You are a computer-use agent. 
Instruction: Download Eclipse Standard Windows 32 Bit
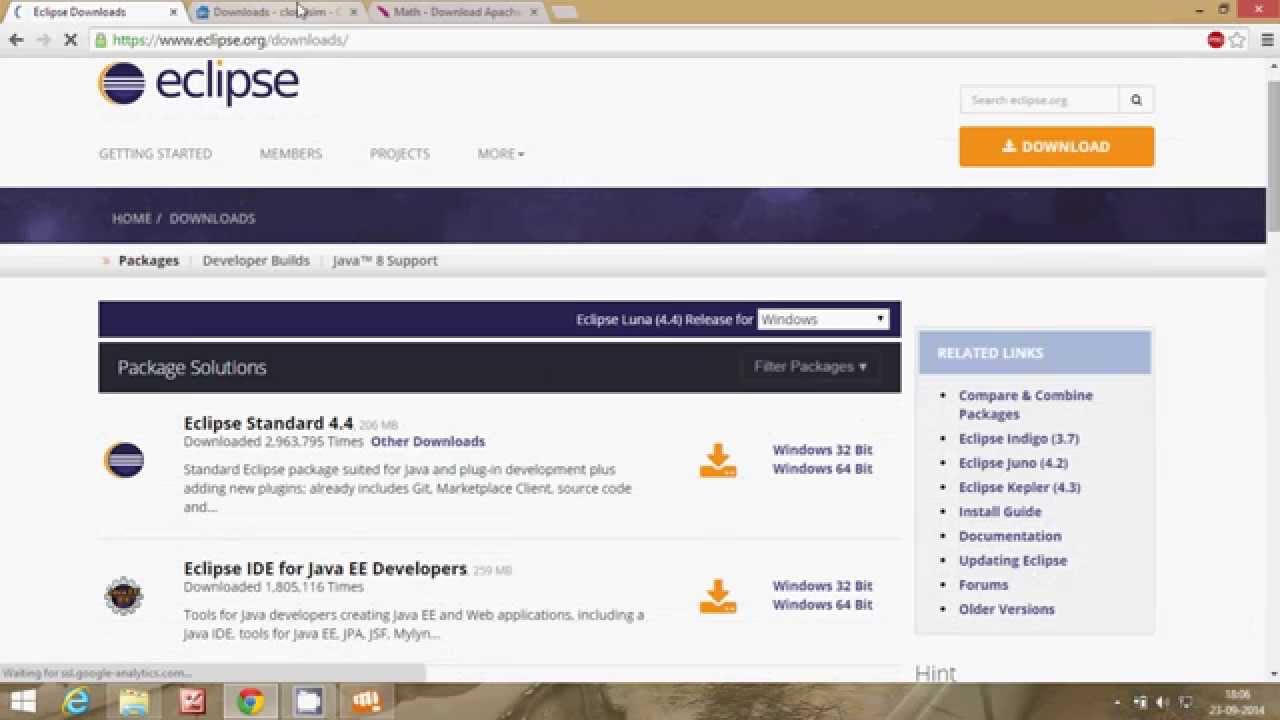click(822, 450)
